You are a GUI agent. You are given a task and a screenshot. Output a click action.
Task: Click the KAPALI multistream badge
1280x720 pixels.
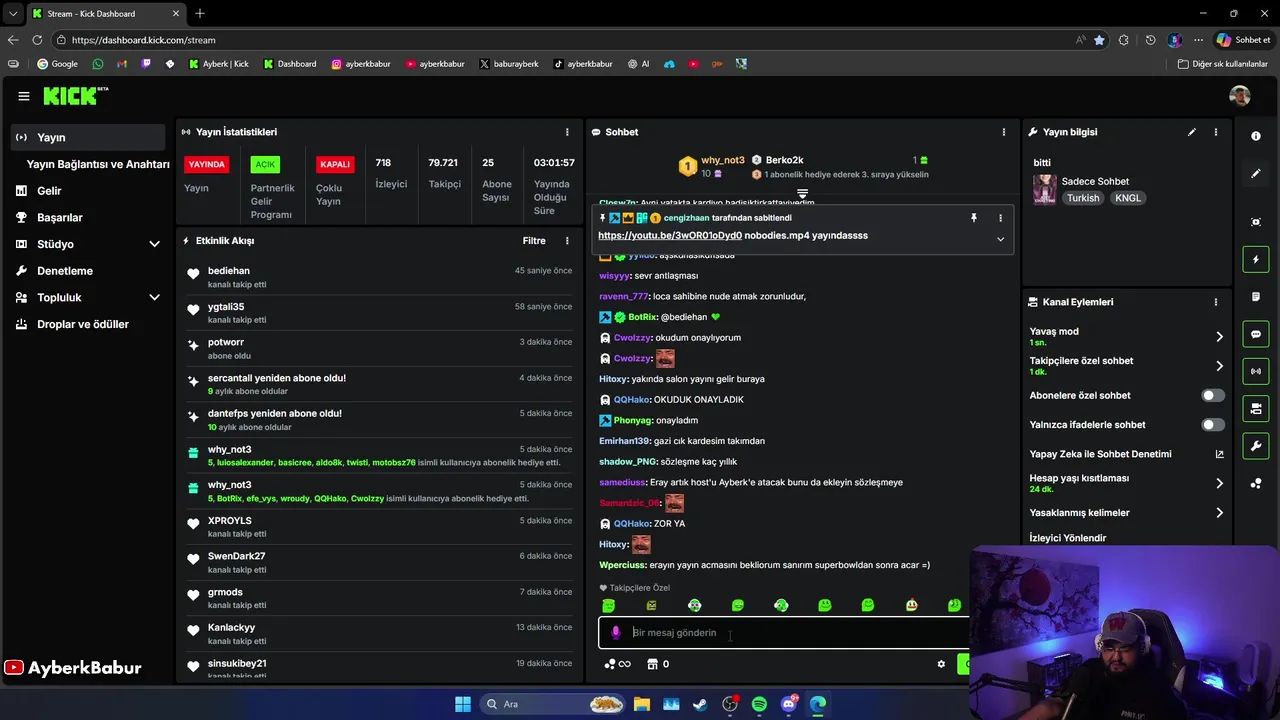[335, 164]
